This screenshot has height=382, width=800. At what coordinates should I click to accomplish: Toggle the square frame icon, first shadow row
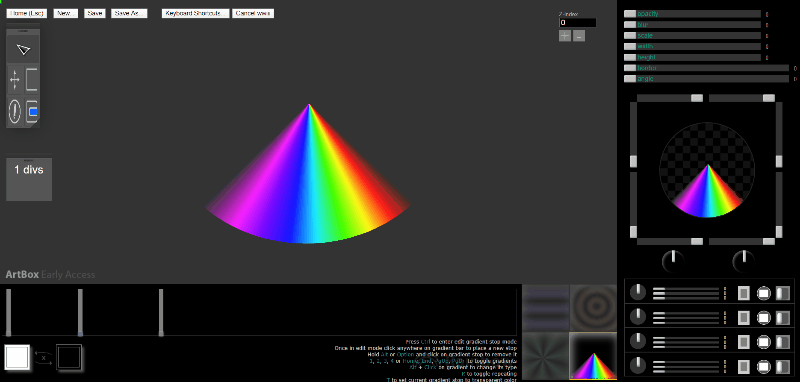[x=744, y=293]
